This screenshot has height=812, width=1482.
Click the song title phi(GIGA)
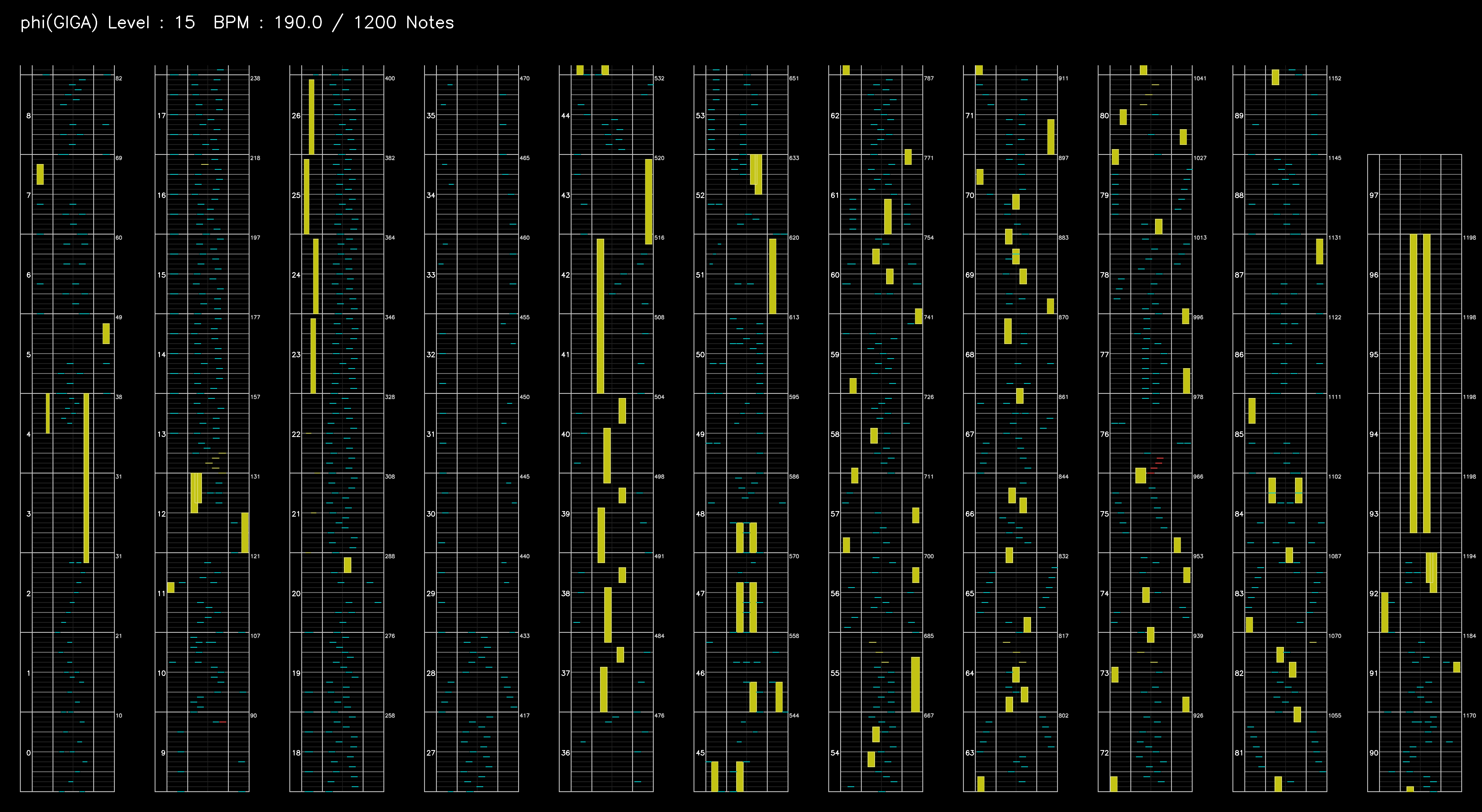(59, 22)
